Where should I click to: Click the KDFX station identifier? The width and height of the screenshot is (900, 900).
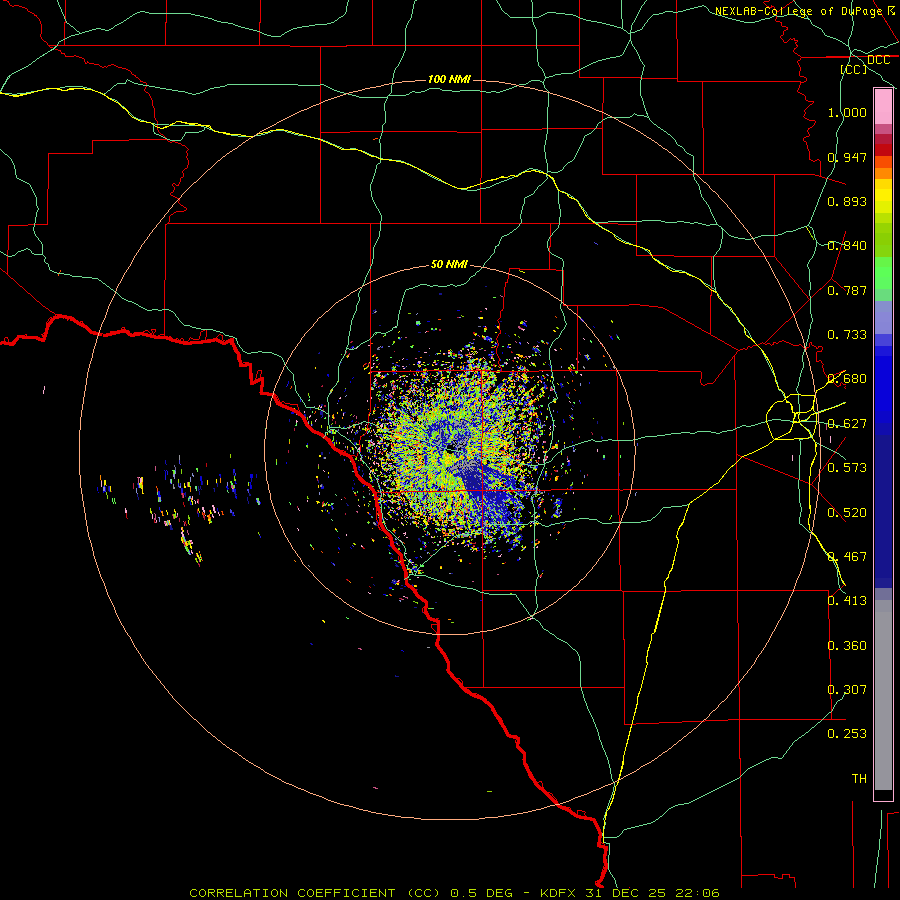click(560, 893)
